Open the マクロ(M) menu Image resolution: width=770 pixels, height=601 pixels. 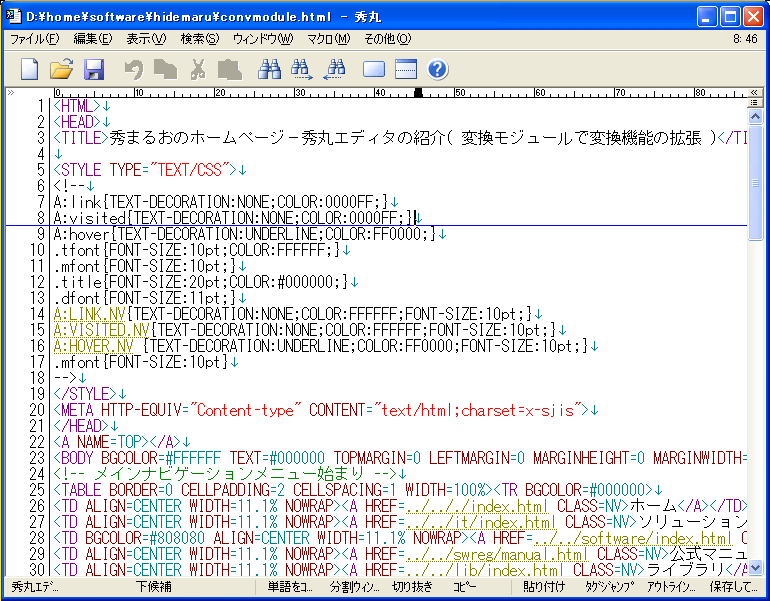pos(328,39)
